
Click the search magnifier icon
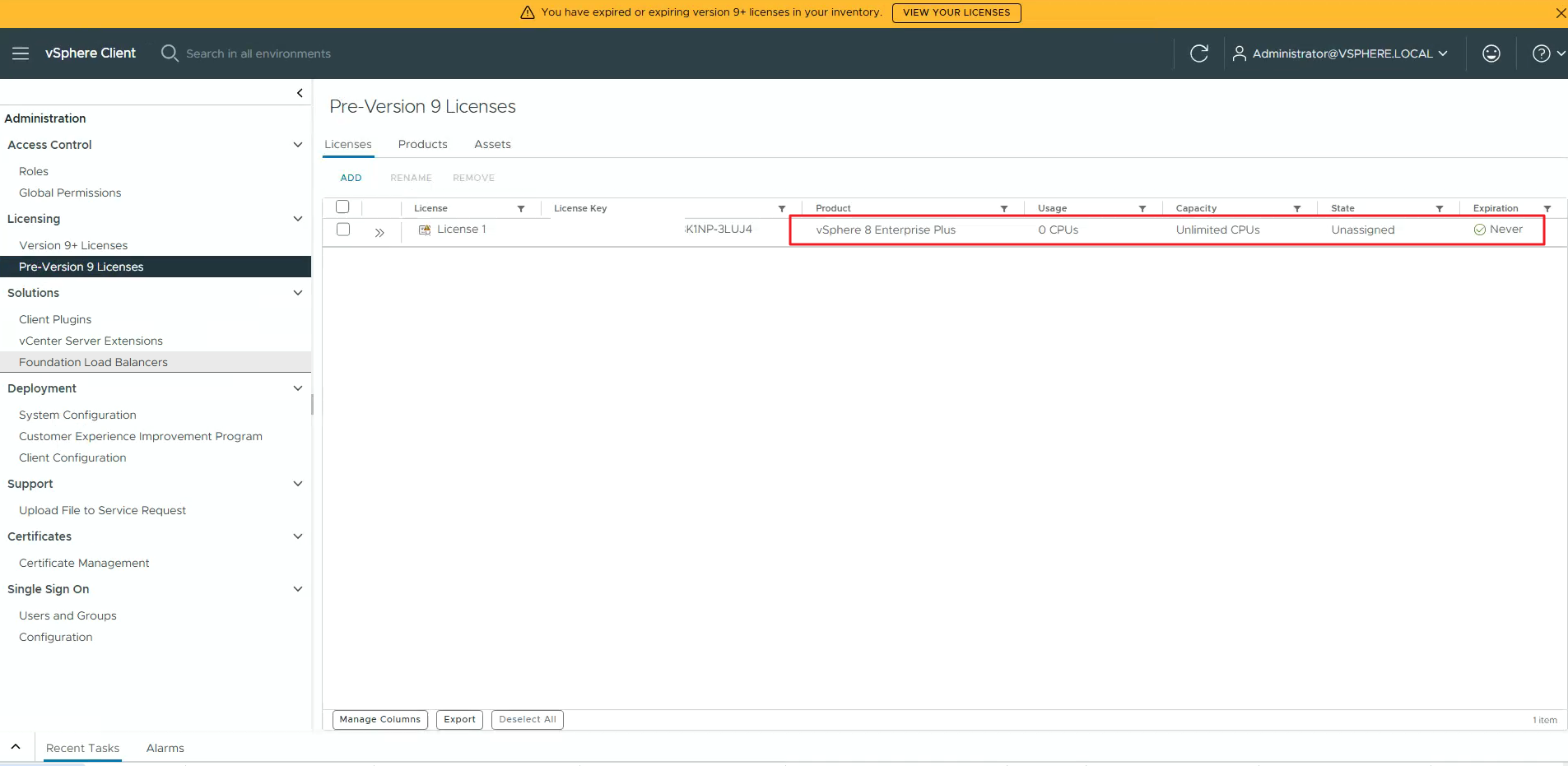click(x=170, y=53)
